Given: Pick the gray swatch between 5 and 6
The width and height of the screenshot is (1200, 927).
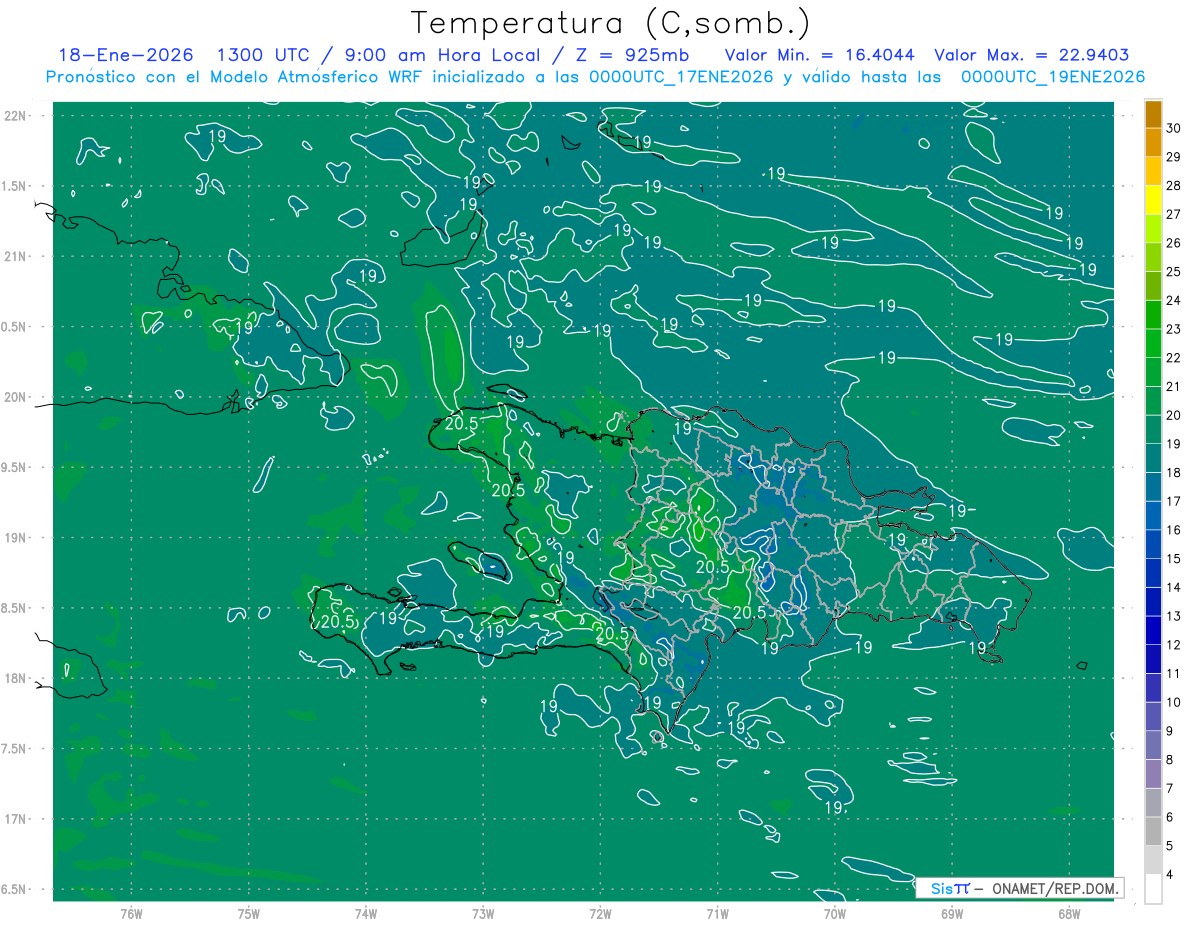Looking at the screenshot, I should click(x=1154, y=832).
